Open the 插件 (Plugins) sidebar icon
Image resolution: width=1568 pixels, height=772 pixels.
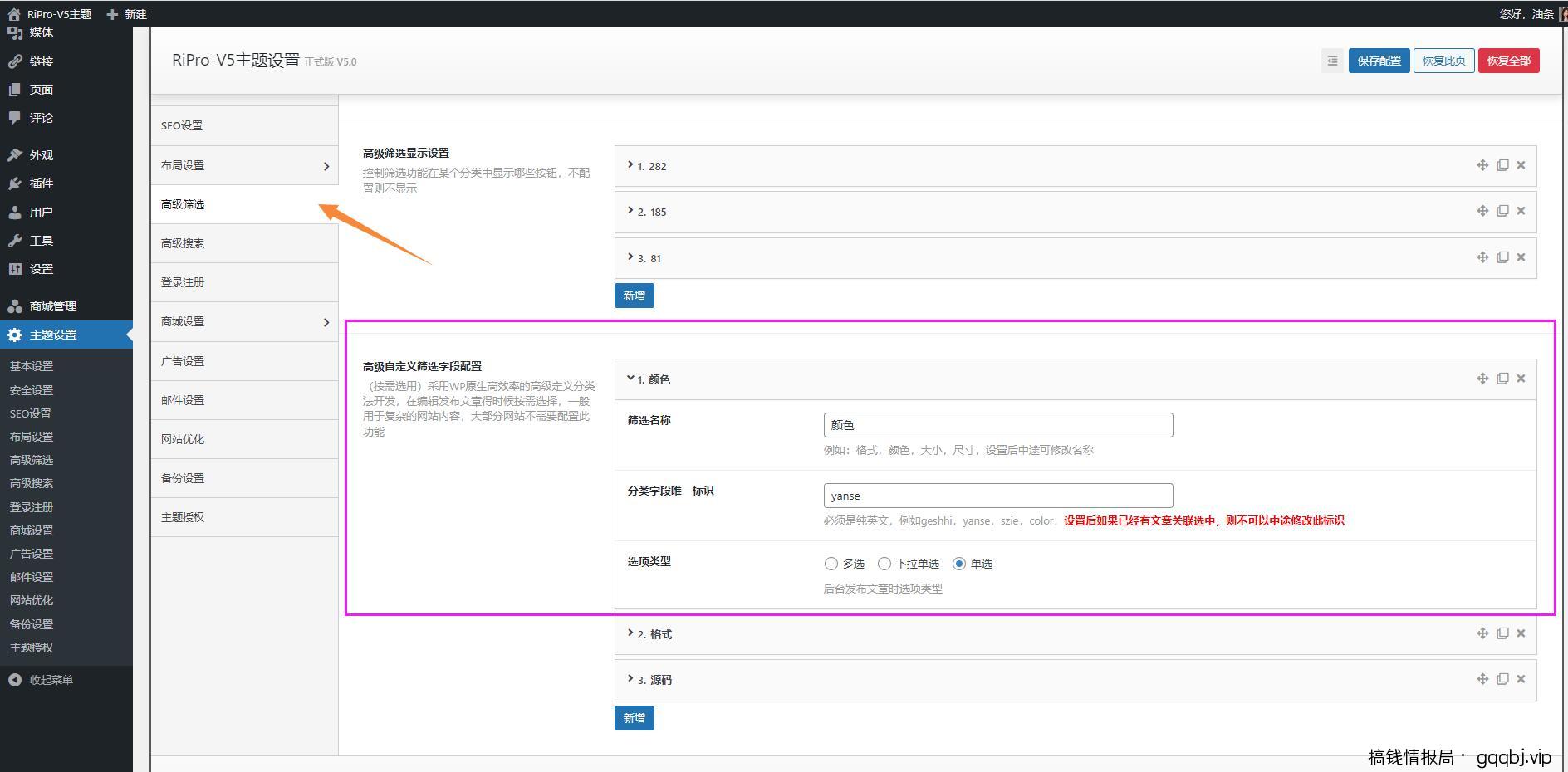point(17,183)
